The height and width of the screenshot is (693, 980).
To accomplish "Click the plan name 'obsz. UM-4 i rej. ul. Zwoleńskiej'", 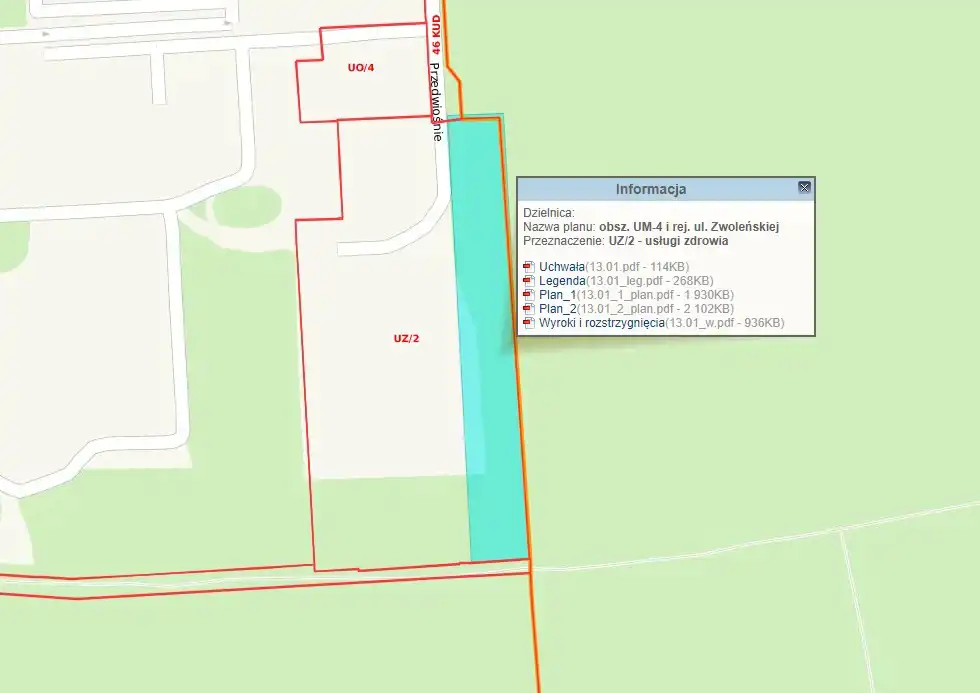I will 689,227.
